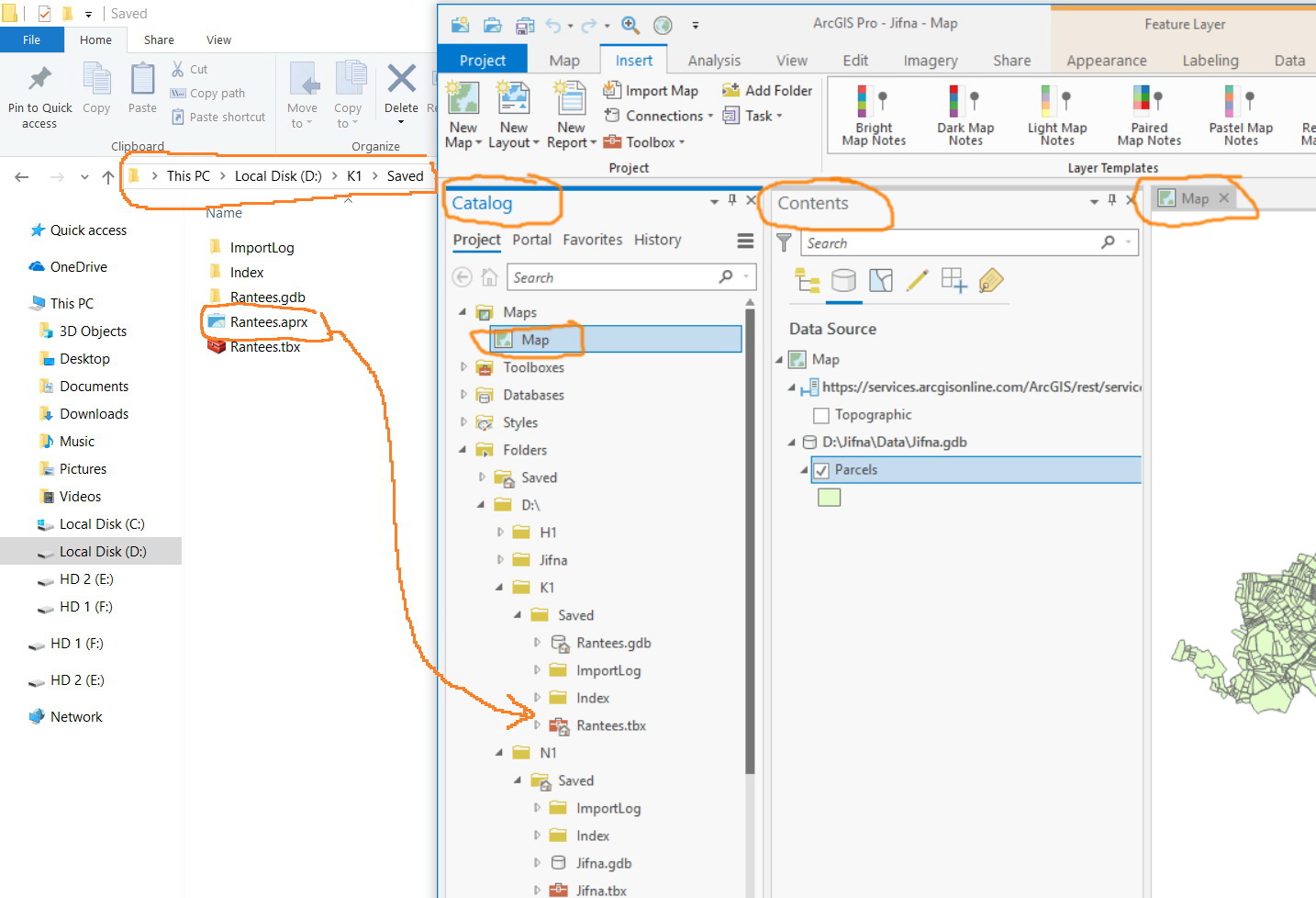Collapse the Maps node in Catalog
This screenshot has height=898, width=1316.
[x=463, y=312]
